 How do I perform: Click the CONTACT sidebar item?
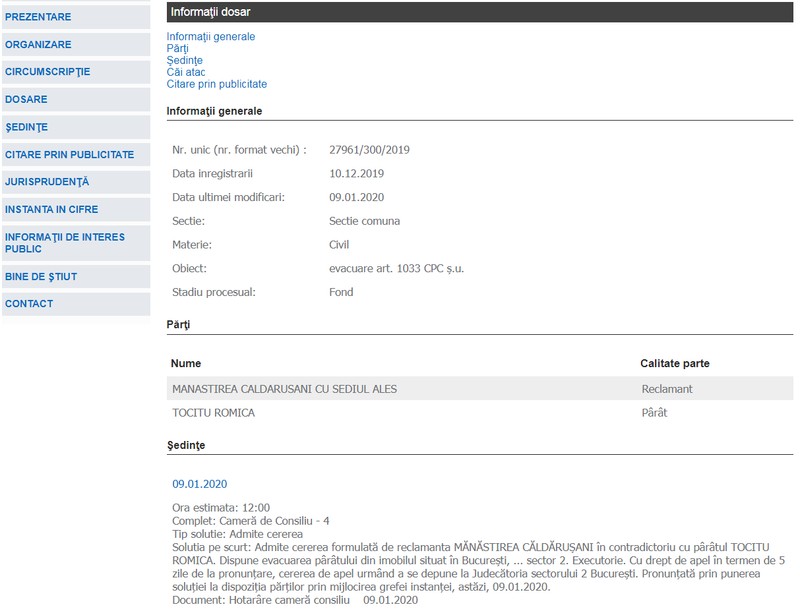pyautogui.click(x=76, y=304)
